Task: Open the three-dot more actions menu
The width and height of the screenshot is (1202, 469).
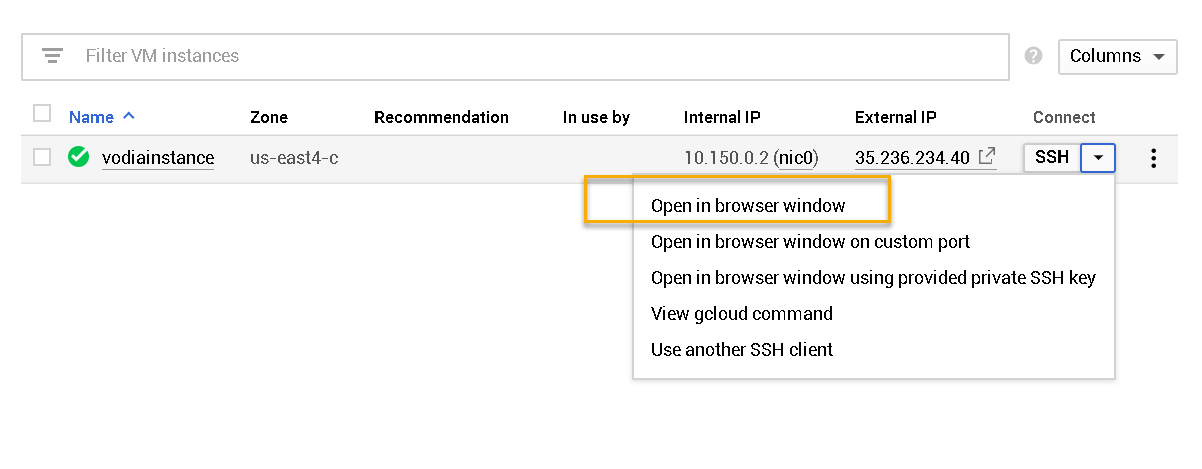Action: [x=1154, y=158]
